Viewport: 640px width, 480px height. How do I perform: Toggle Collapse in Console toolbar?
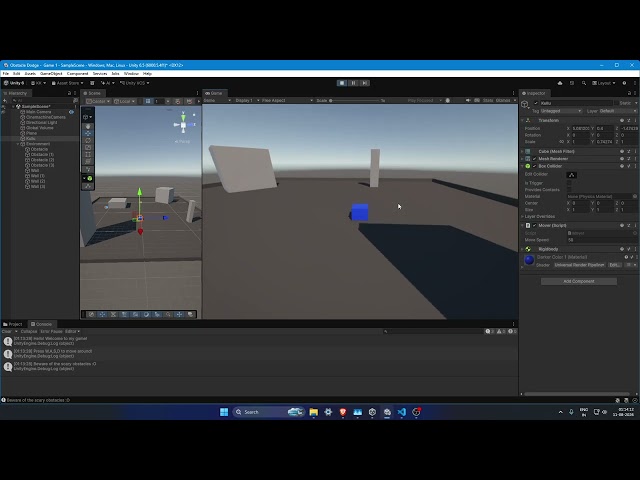[29, 331]
